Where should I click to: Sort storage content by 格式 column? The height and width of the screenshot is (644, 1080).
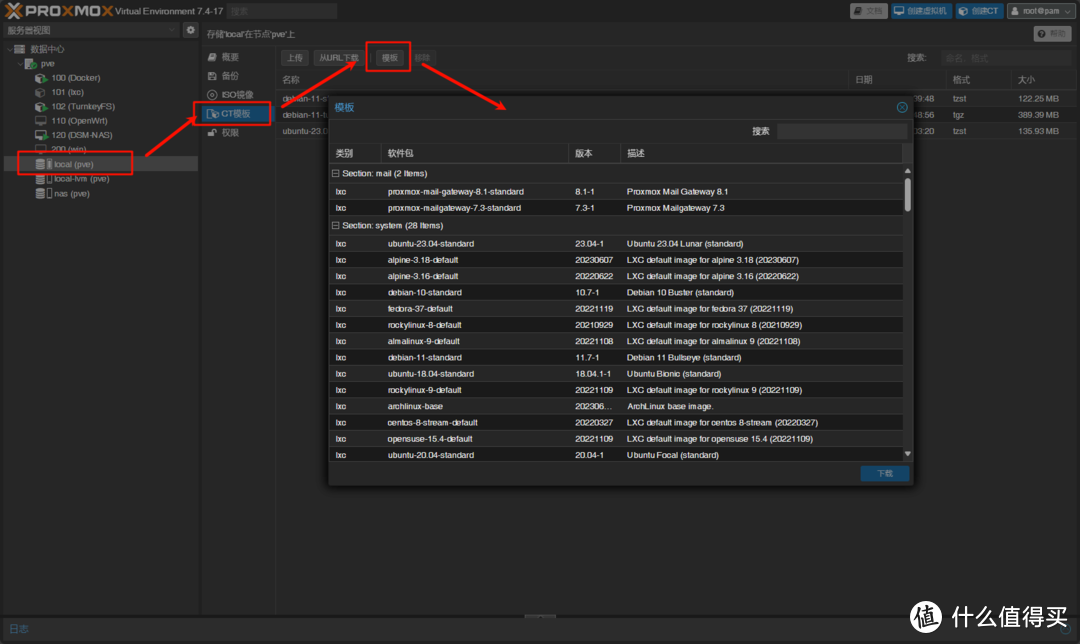pyautogui.click(x=979, y=80)
